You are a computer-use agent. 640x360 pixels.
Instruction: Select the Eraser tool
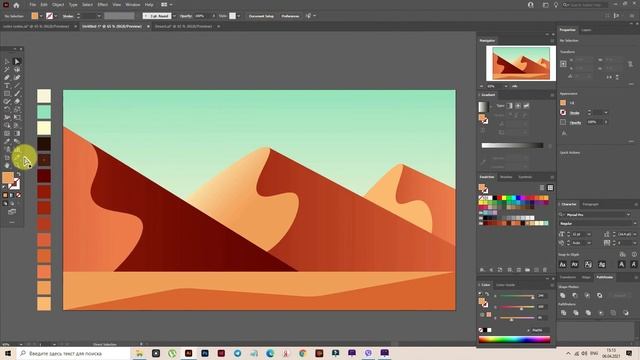click(17, 101)
